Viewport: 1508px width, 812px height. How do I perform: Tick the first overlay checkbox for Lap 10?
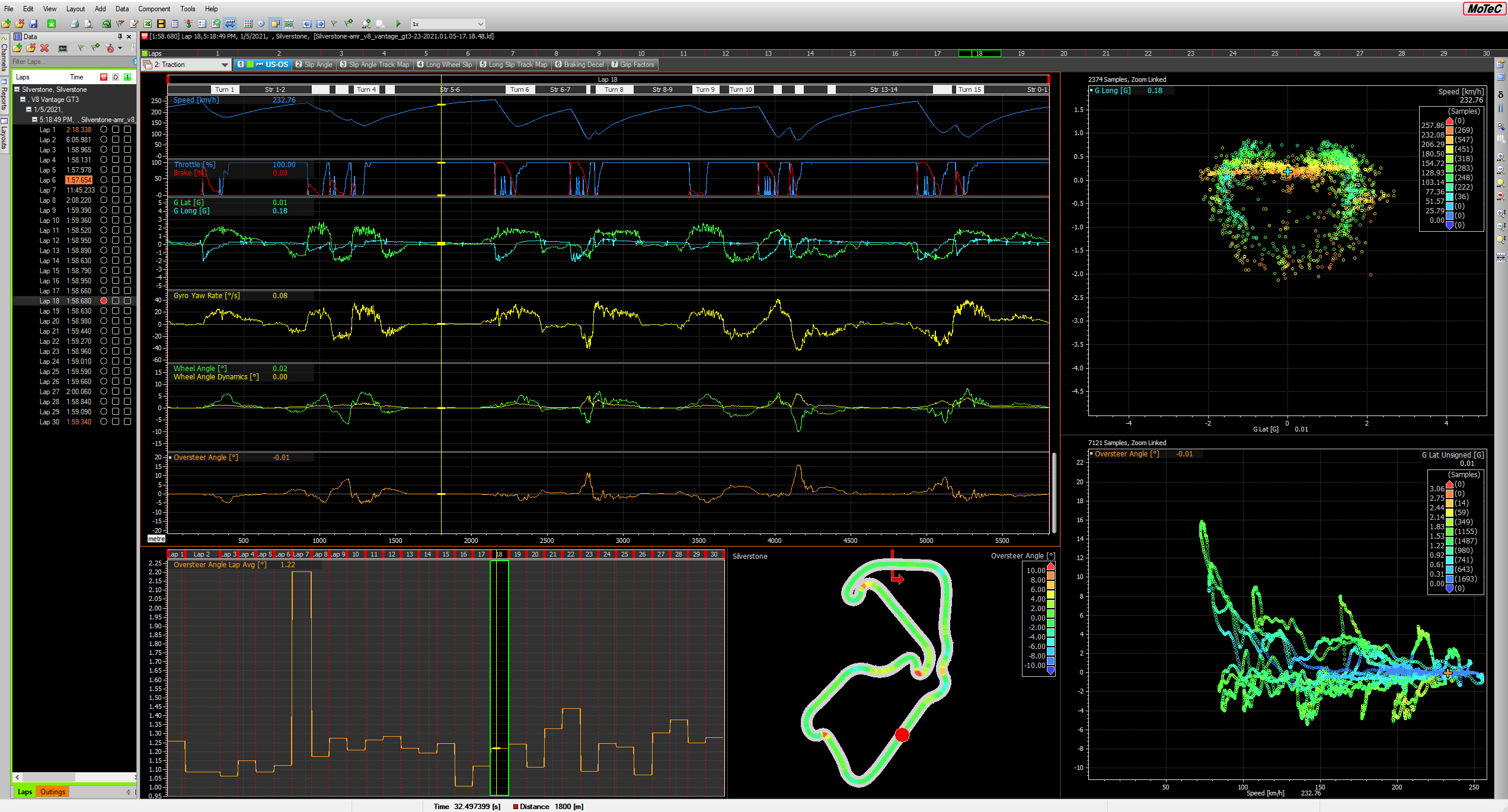pos(116,220)
